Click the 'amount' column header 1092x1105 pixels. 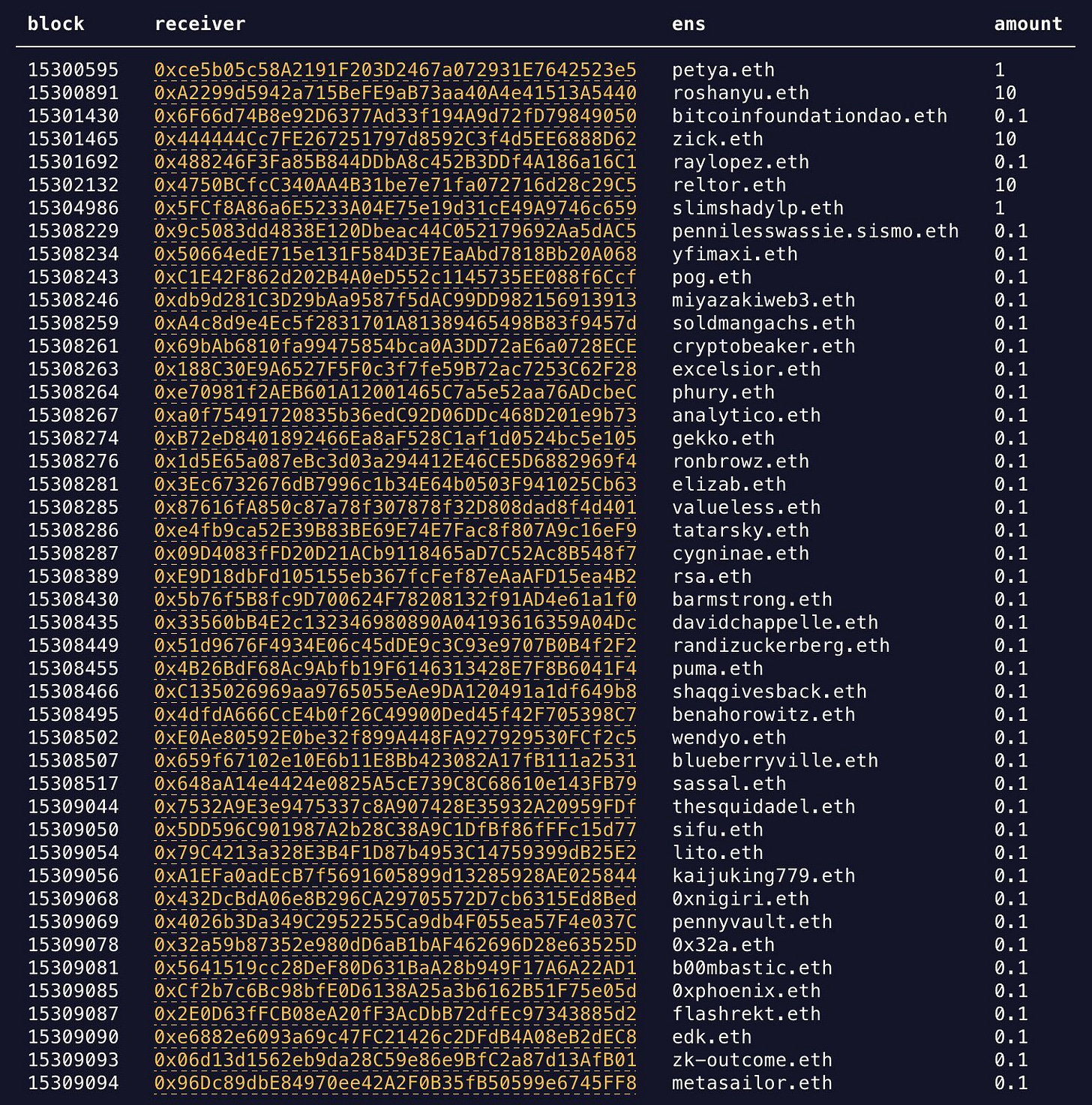1028,24
